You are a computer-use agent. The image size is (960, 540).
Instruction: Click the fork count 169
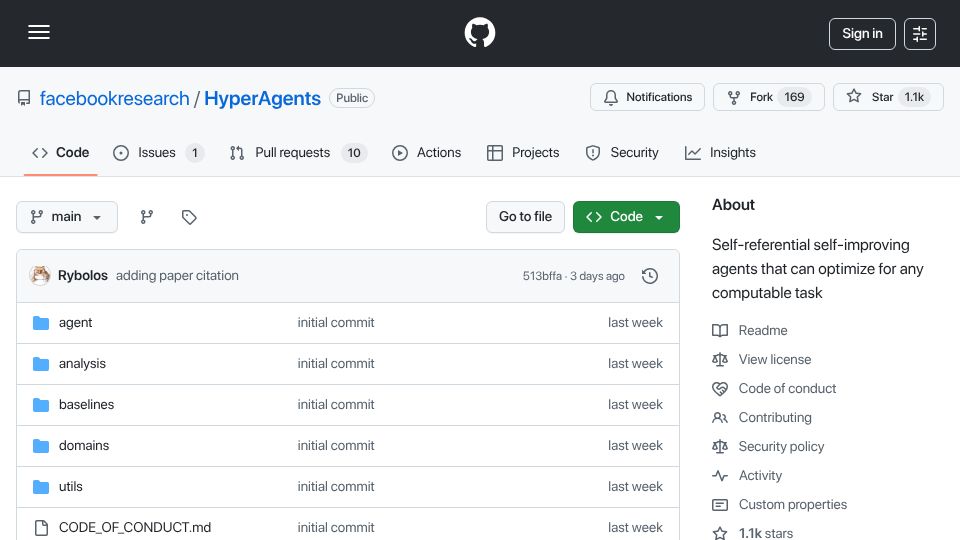(x=794, y=97)
